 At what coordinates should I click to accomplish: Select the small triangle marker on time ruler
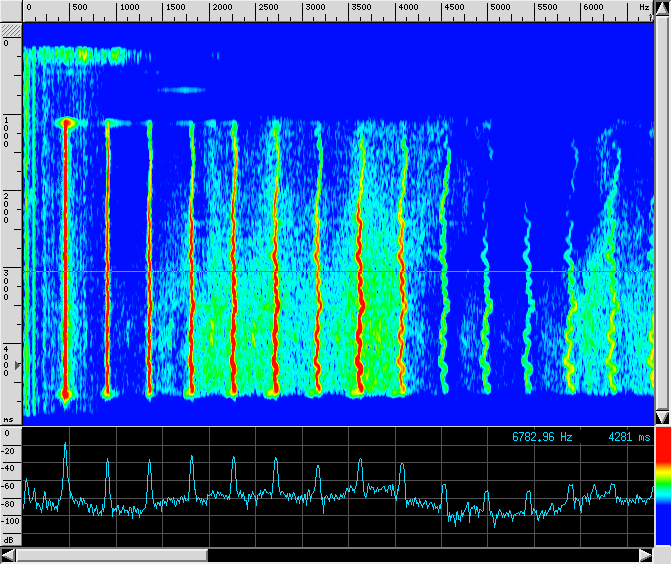point(15,367)
